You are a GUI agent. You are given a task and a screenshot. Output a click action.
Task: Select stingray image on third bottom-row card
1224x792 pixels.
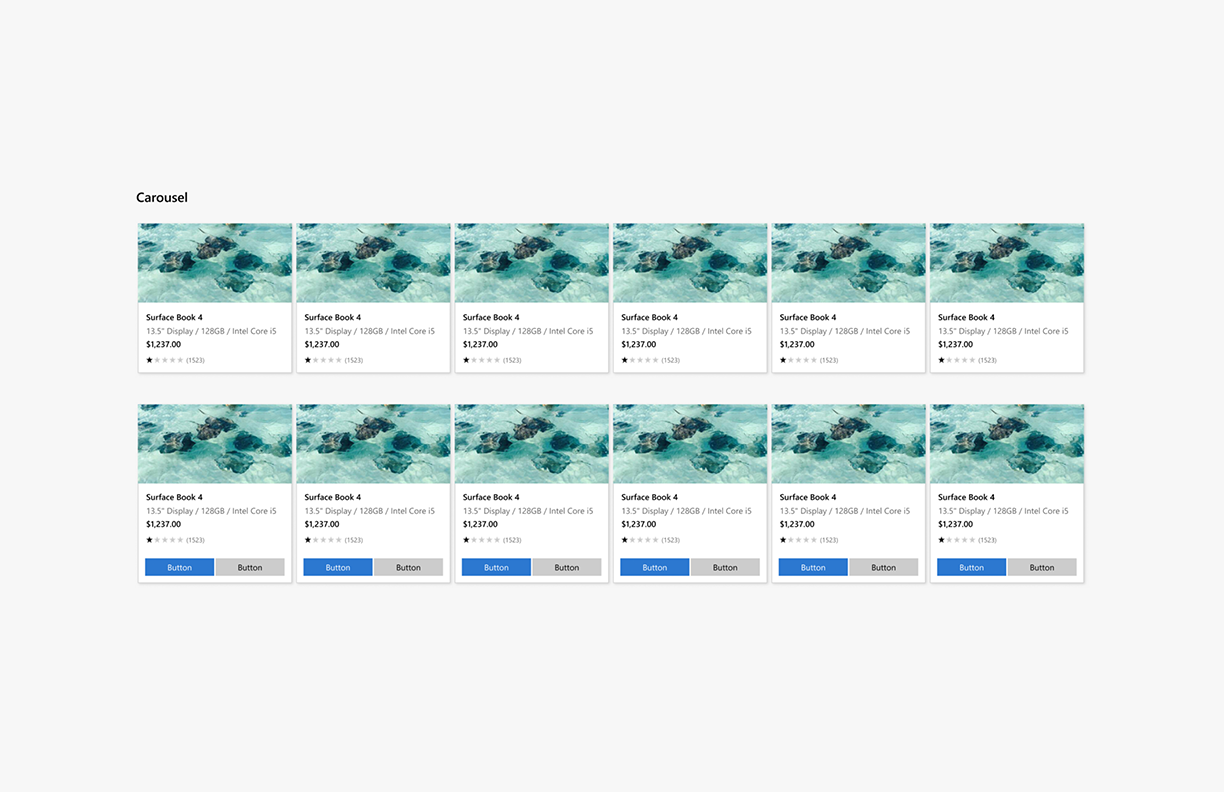pyautogui.click(x=532, y=444)
